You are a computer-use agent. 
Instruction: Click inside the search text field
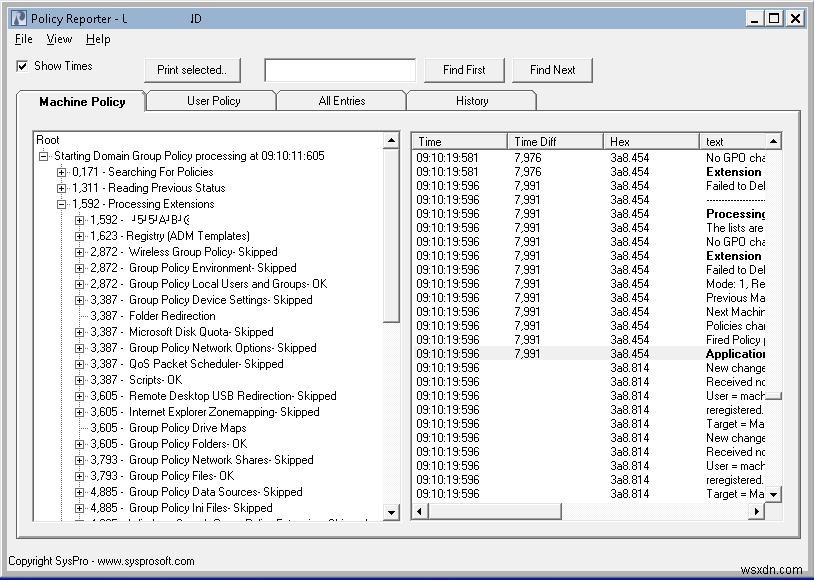tap(340, 69)
